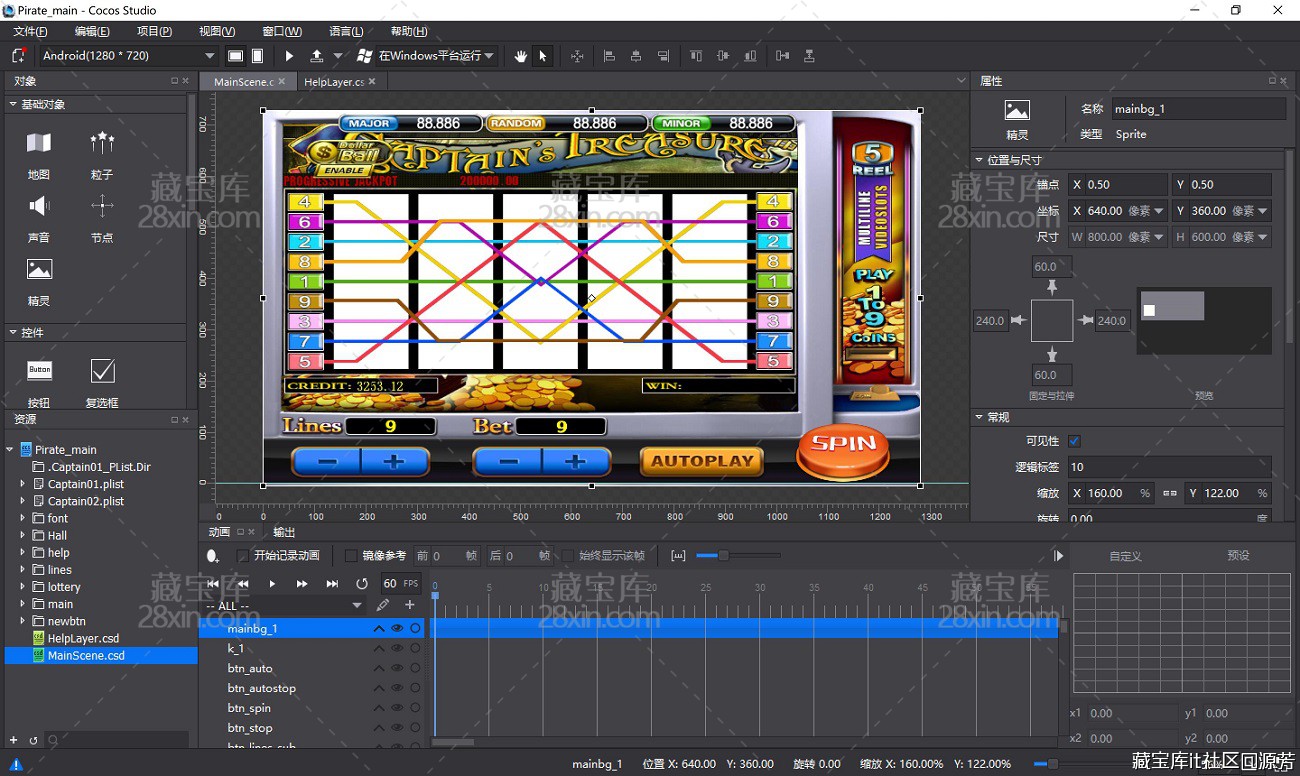Click the publish upload icon
Screen dimensions: 1300x776
tap(317, 56)
